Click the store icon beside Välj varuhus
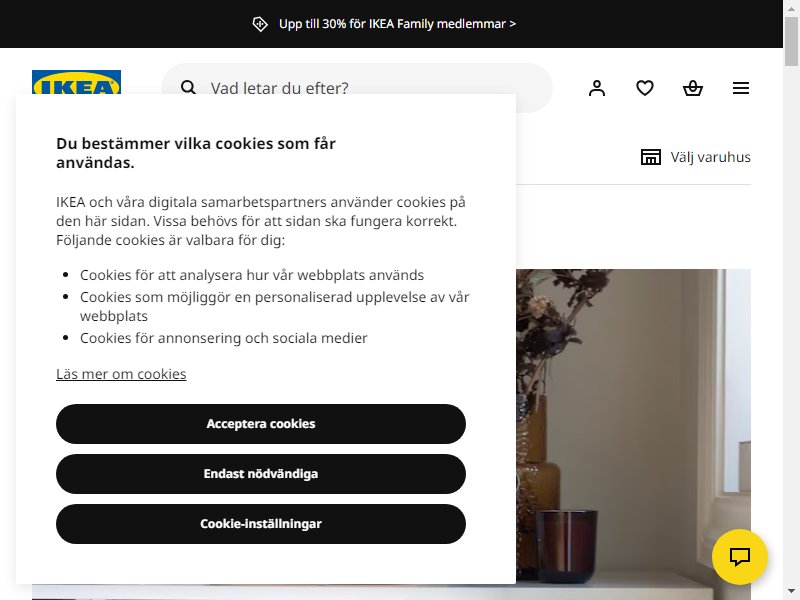Viewport: 800px width, 600px height. pyautogui.click(x=651, y=157)
